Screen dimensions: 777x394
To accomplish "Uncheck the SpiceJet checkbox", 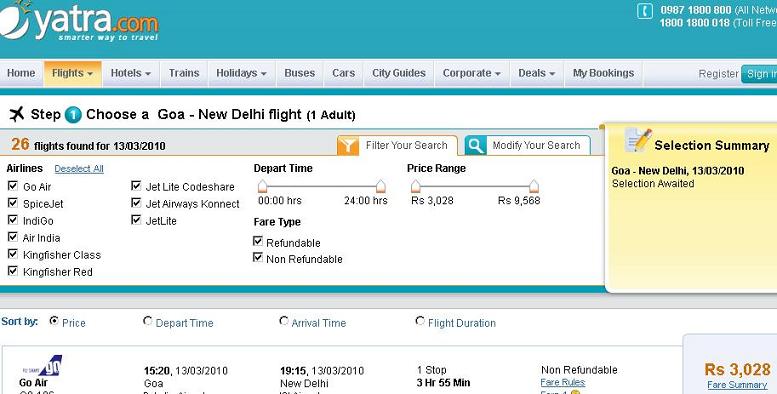I will (x=13, y=203).
